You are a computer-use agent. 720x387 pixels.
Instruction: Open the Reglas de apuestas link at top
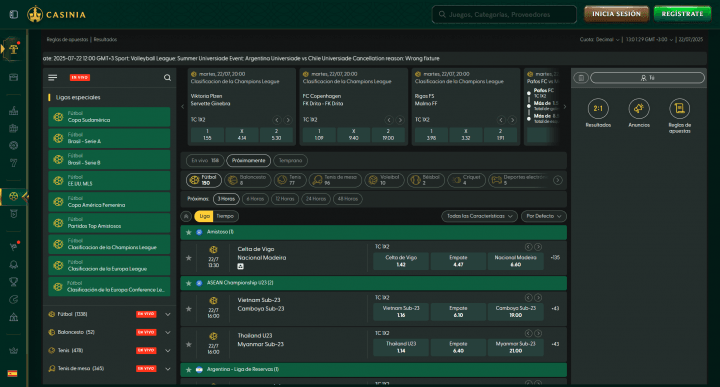pyautogui.click(x=67, y=39)
